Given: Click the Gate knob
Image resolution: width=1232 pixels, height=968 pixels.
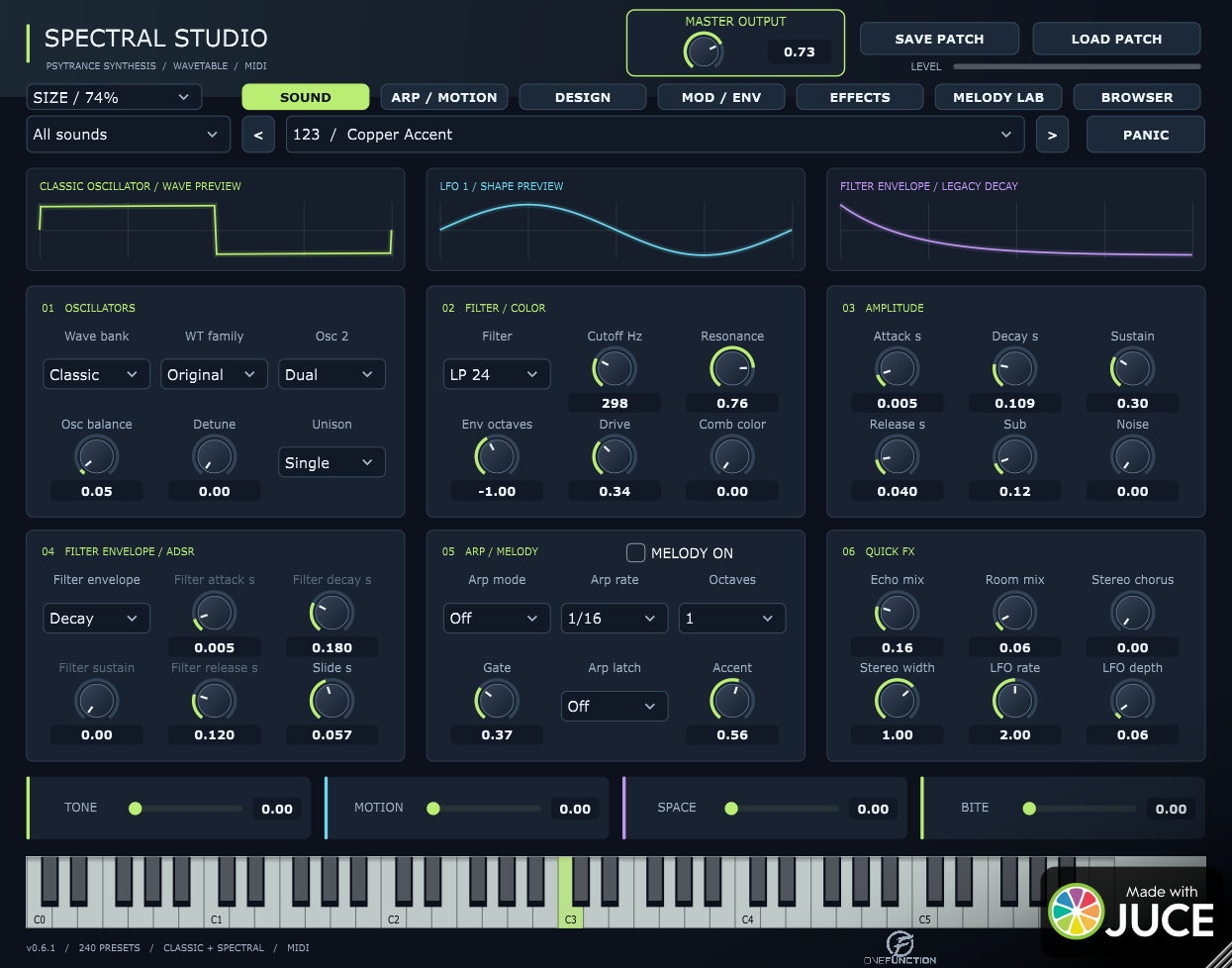Looking at the screenshot, I should click(x=497, y=701).
